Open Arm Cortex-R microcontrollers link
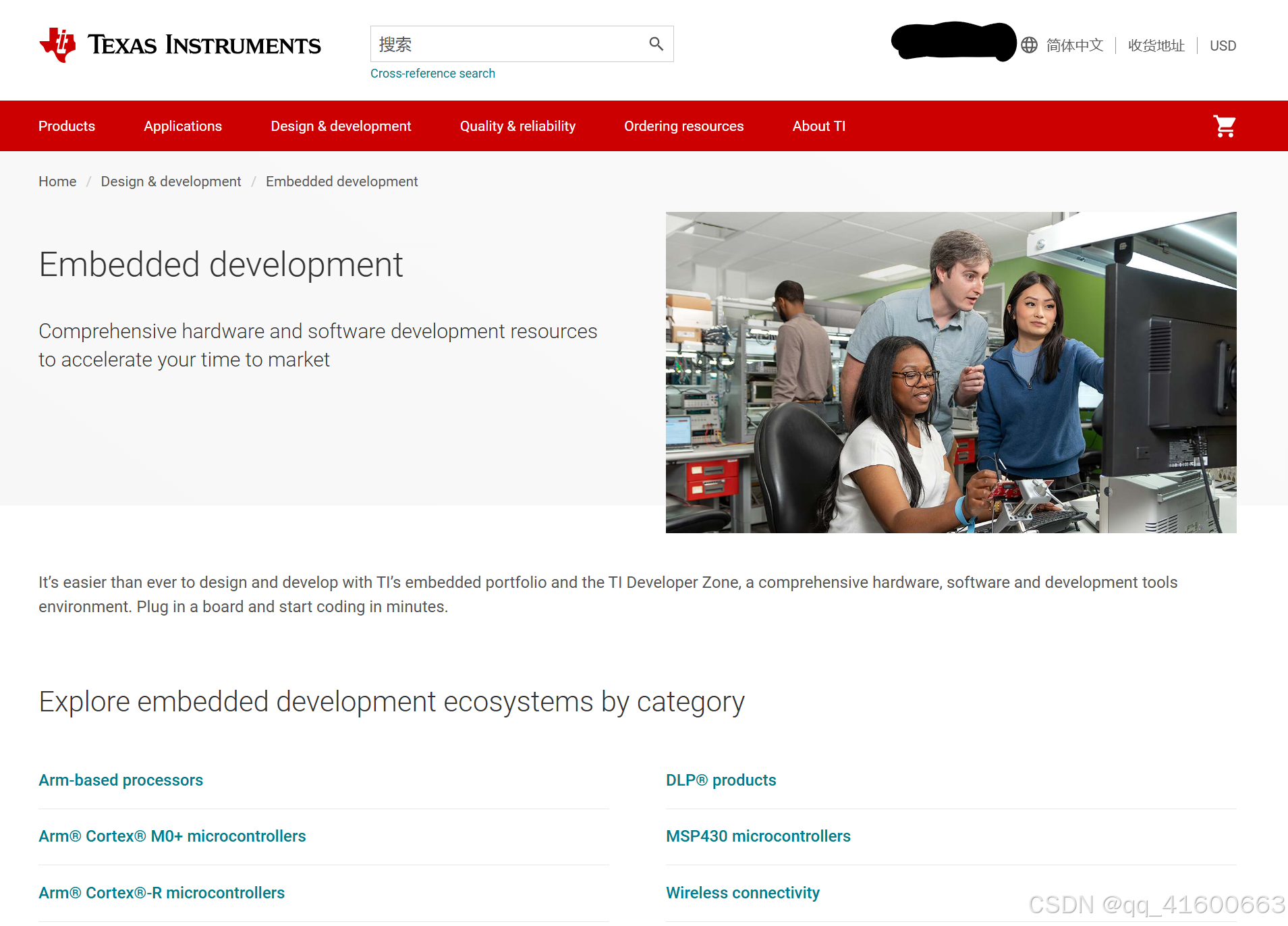1288x926 pixels. point(161,893)
